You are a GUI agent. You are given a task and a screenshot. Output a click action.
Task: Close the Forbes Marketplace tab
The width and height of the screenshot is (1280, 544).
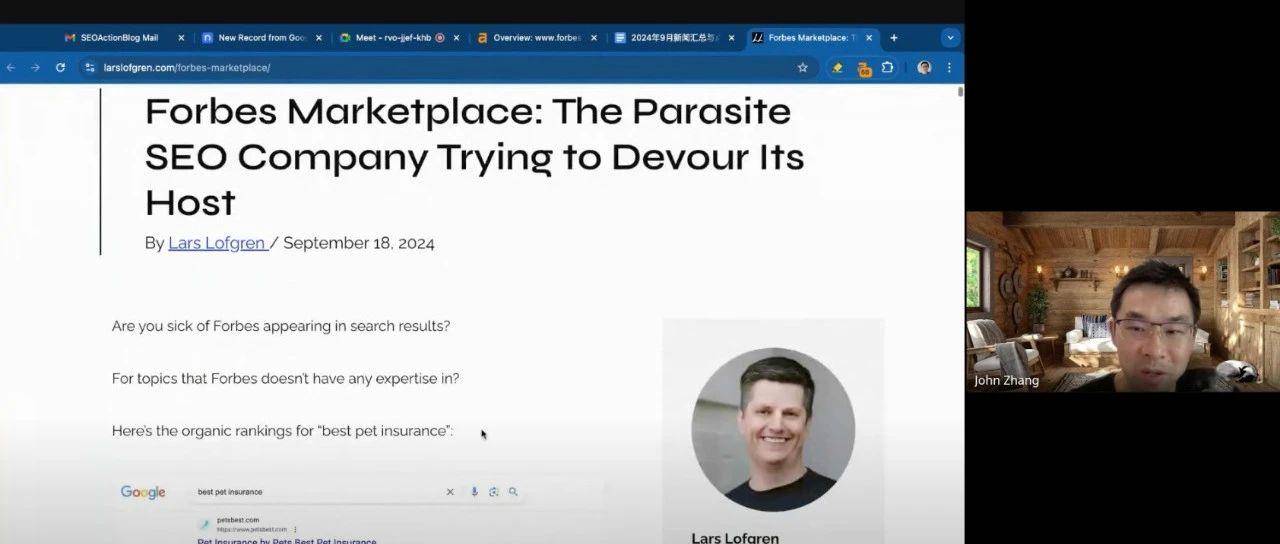pyautogui.click(x=869, y=37)
